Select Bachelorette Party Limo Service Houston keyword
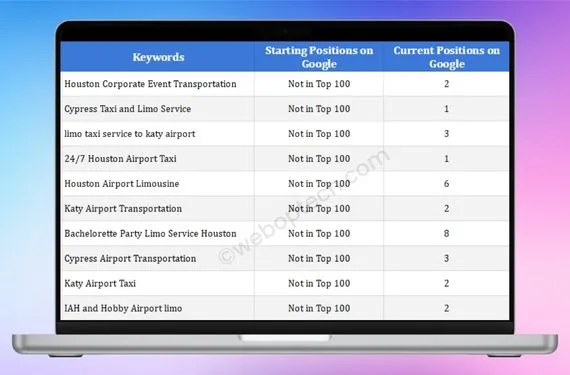The width and height of the screenshot is (570, 375). [x=150, y=234]
